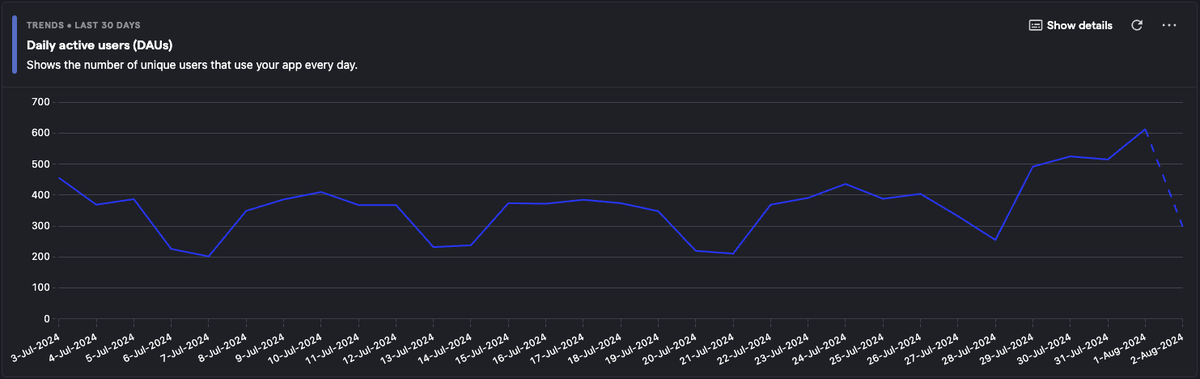The image size is (1200, 379).
Task: Click the line low point at 7-Jul-2024
Action: [x=208, y=256]
